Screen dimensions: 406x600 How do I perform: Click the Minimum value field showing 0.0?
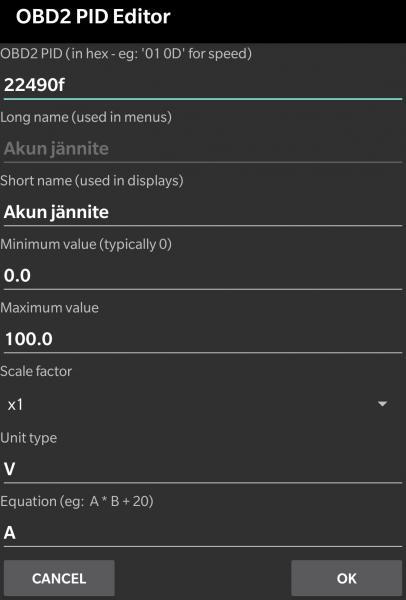tap(203, 276)
